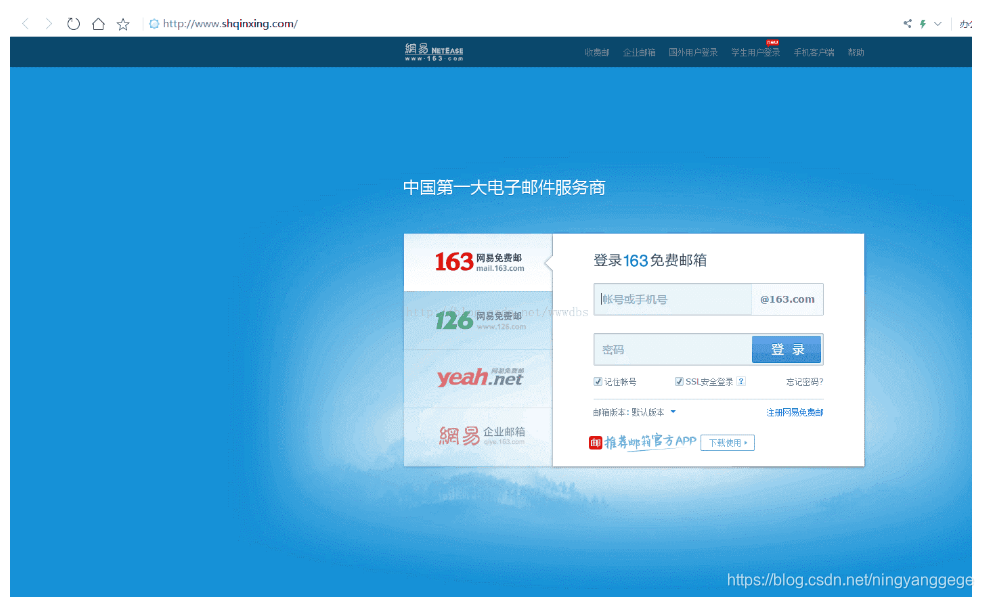Click the 登录 login button
Viewport: 984px width, 599px height.
(x=786, y=349)
